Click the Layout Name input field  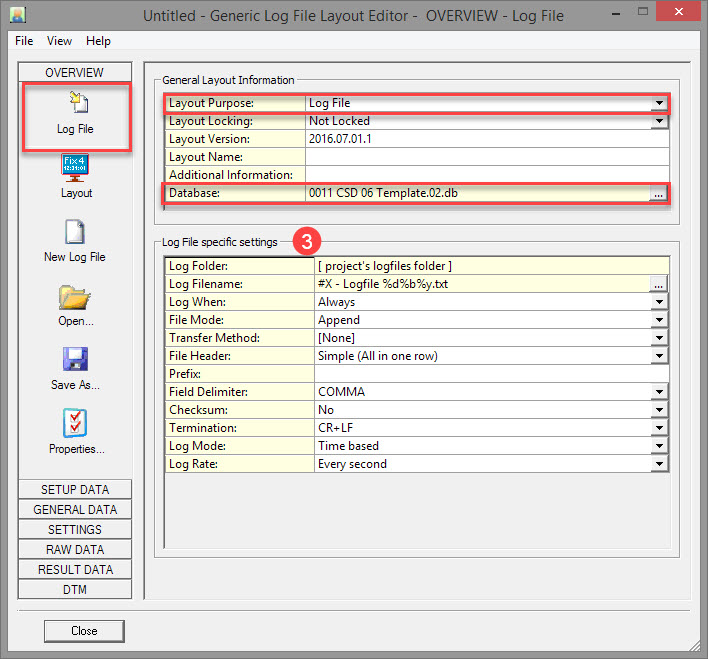tap(486, 157)
